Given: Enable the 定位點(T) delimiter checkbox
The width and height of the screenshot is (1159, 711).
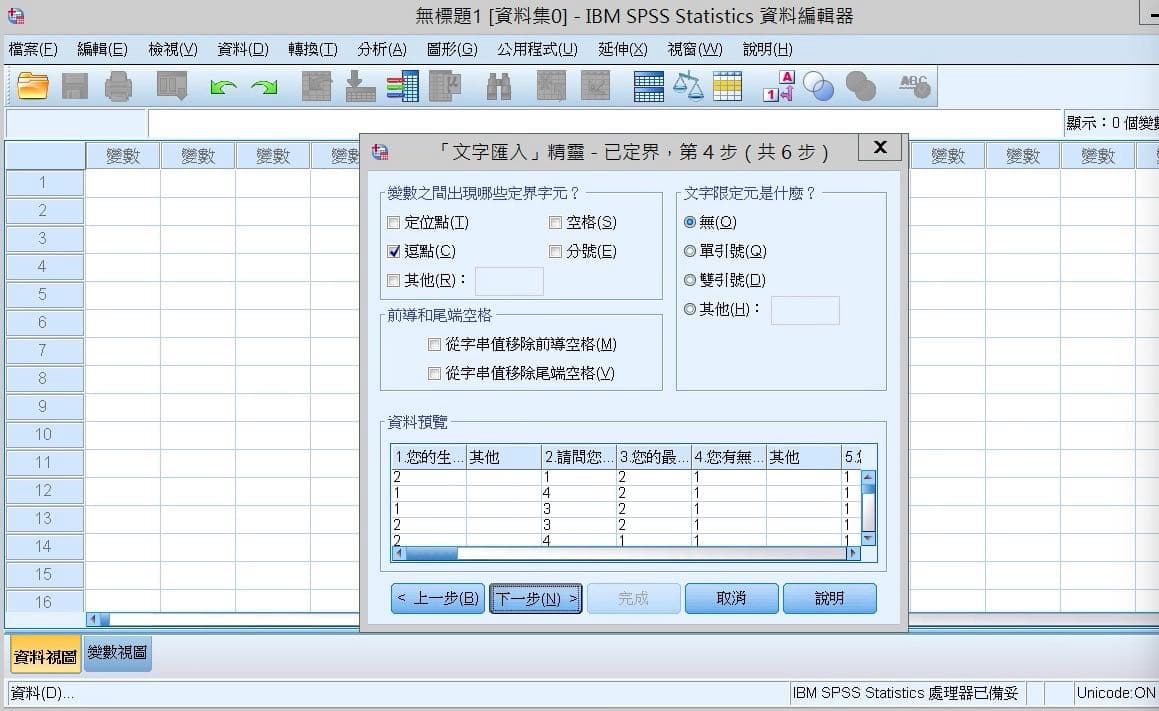Looking at the screenshot, I should (394, 222).
